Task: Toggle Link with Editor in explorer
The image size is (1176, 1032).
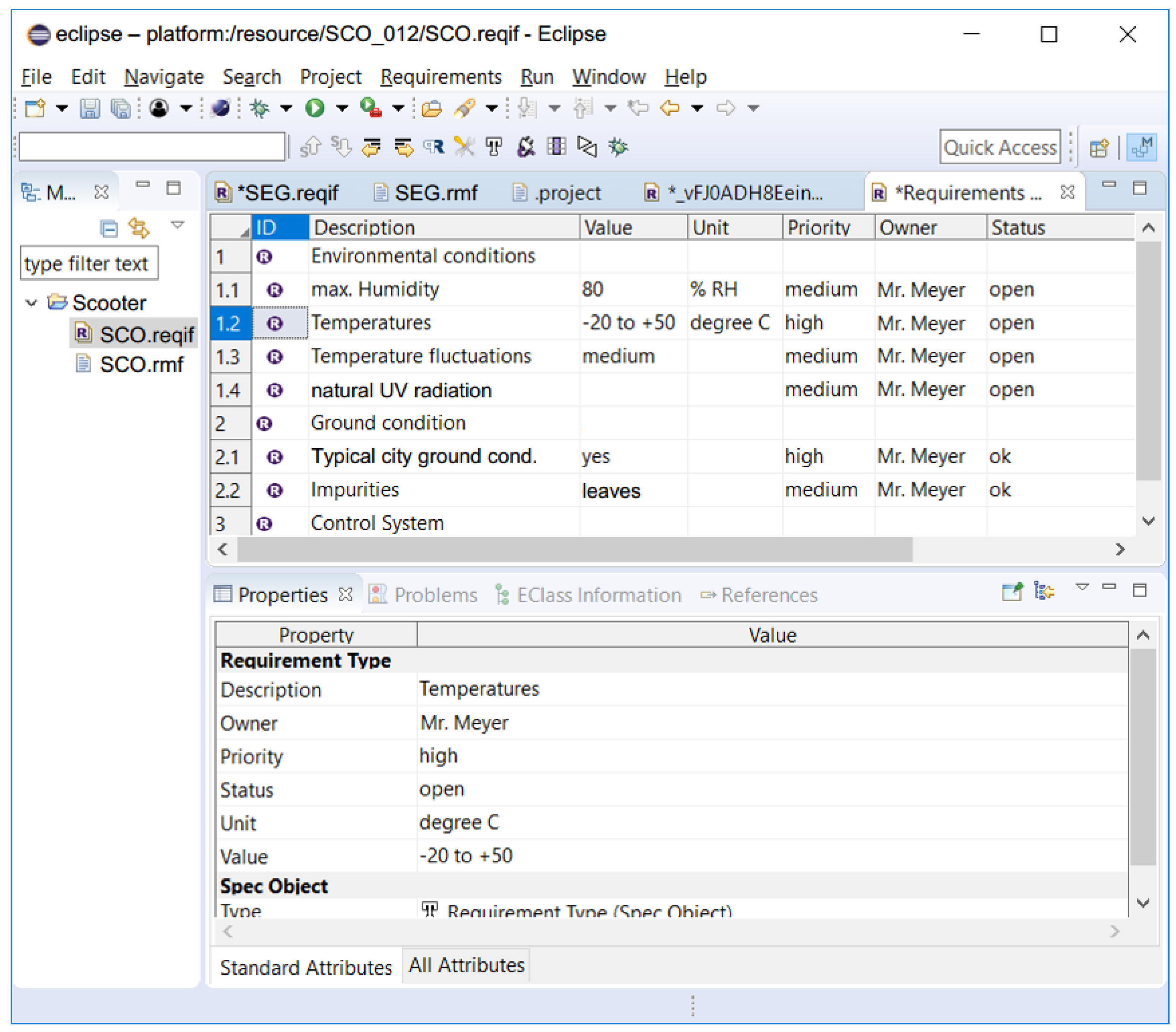Action: click(139, 228)
